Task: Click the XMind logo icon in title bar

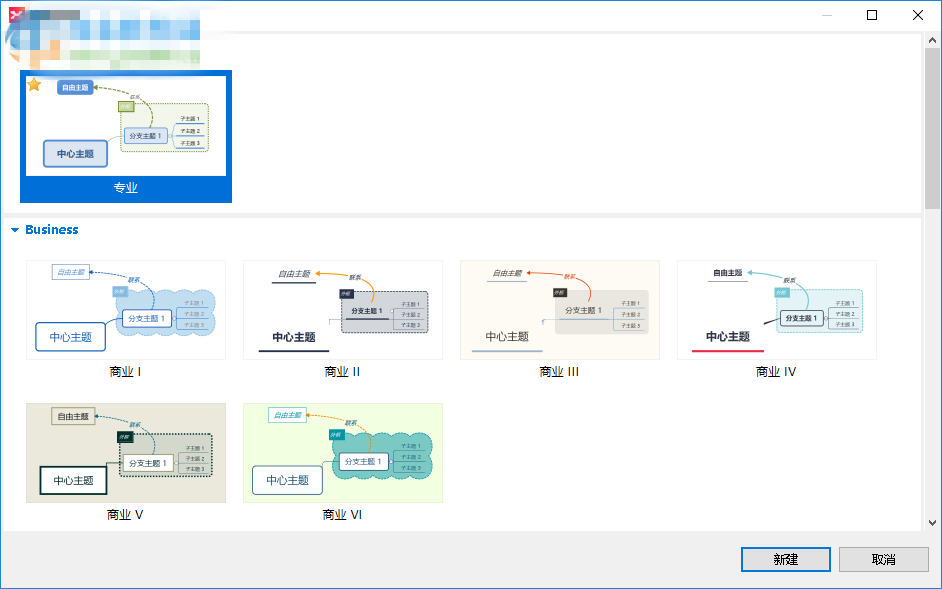Action: 14,14
